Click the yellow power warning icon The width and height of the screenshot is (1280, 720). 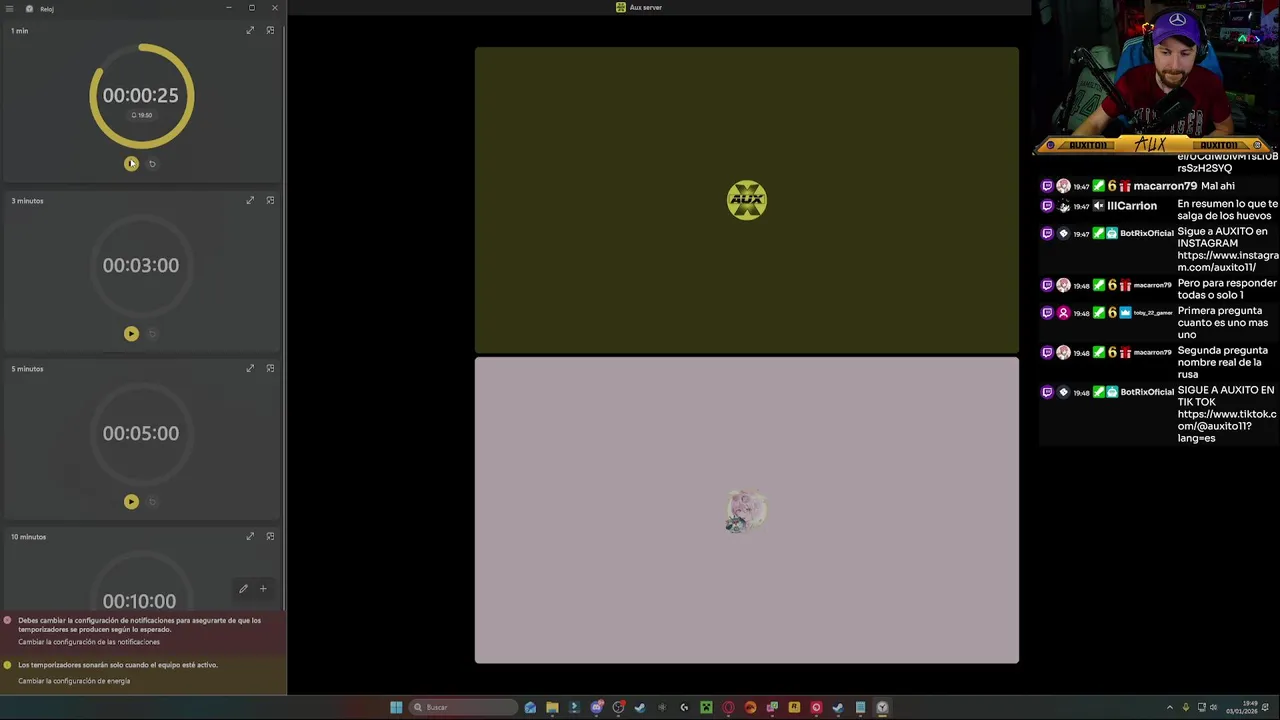tap(7, 665)
